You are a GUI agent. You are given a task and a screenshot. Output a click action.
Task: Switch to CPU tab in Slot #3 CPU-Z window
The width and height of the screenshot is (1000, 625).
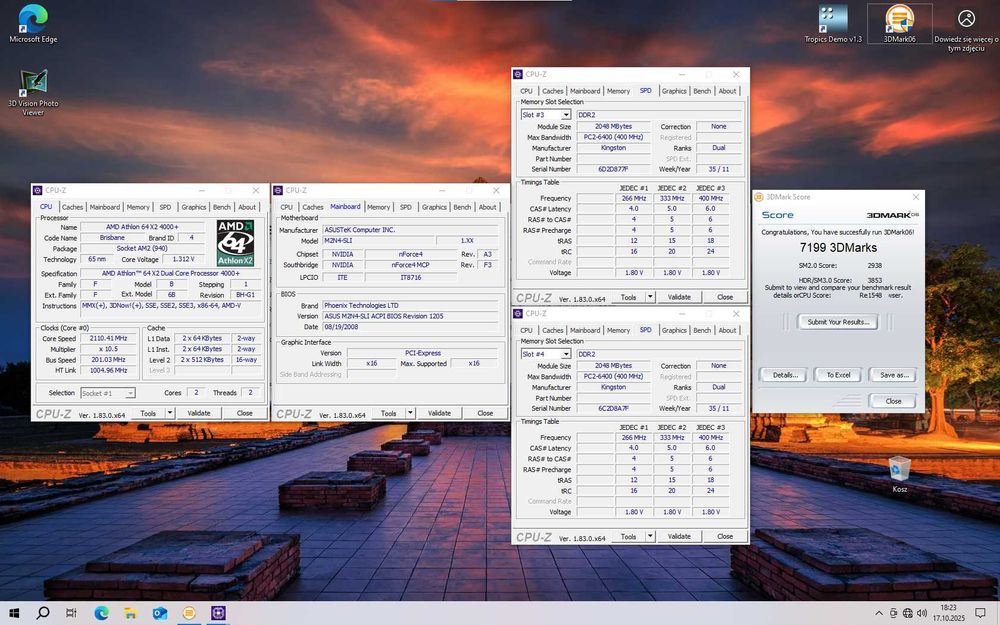coord(526,91)
